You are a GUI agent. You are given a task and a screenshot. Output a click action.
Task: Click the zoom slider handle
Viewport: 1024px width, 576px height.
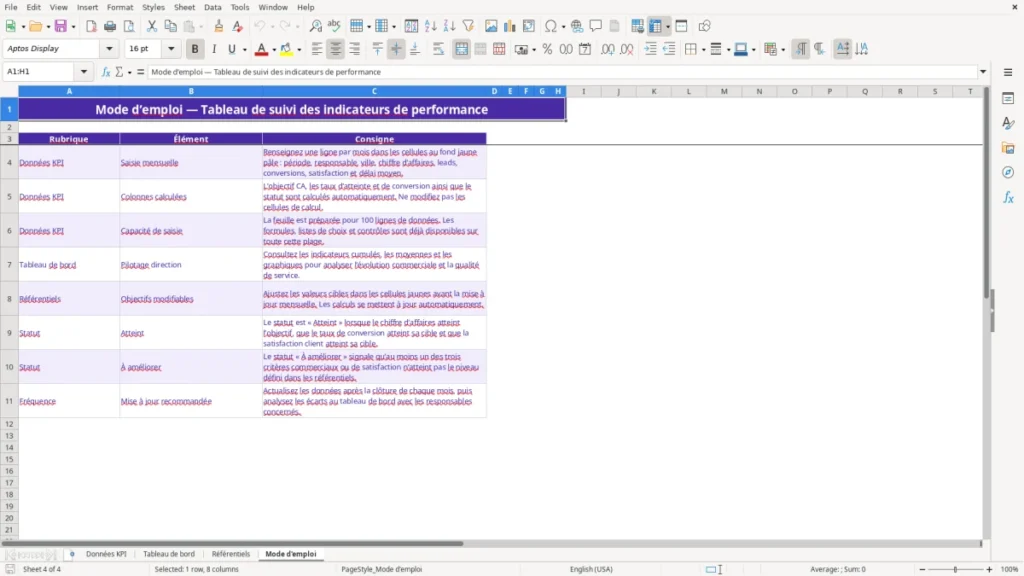955,569
